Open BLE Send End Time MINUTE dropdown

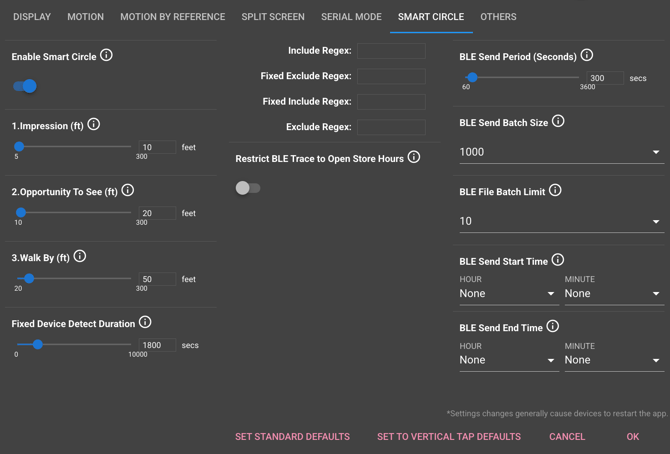pos(612,360)
